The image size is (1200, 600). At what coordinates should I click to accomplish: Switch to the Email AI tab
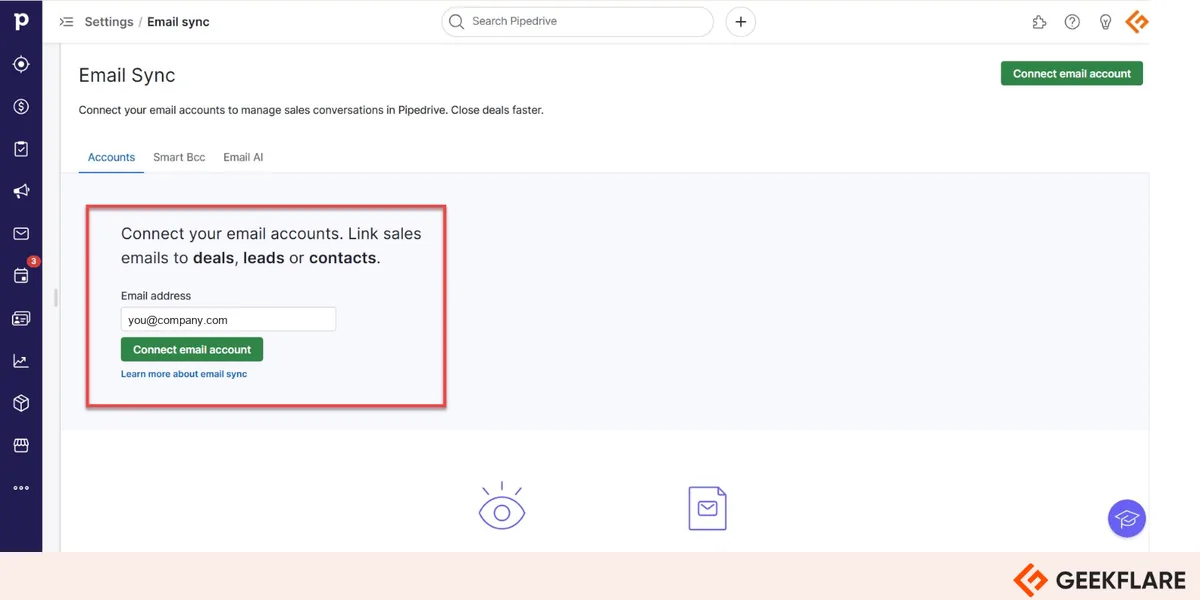coord(243,157)
